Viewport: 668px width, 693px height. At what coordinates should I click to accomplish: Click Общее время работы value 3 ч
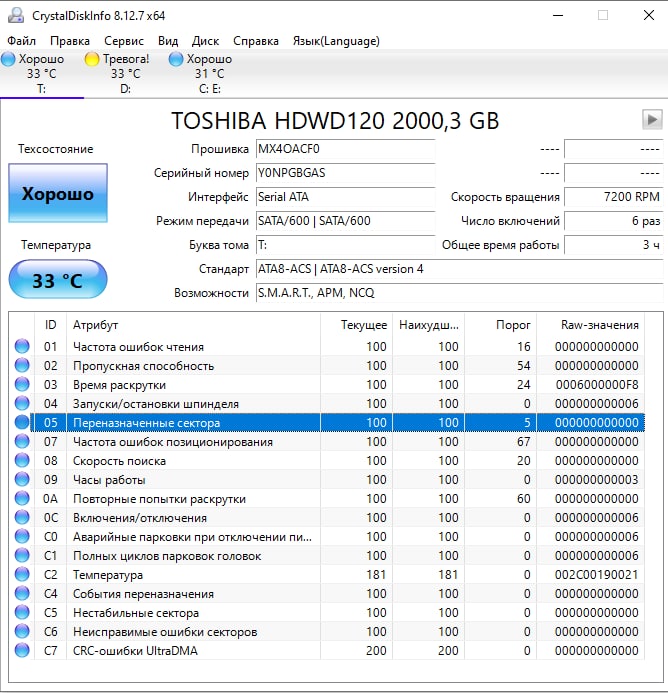614,245
